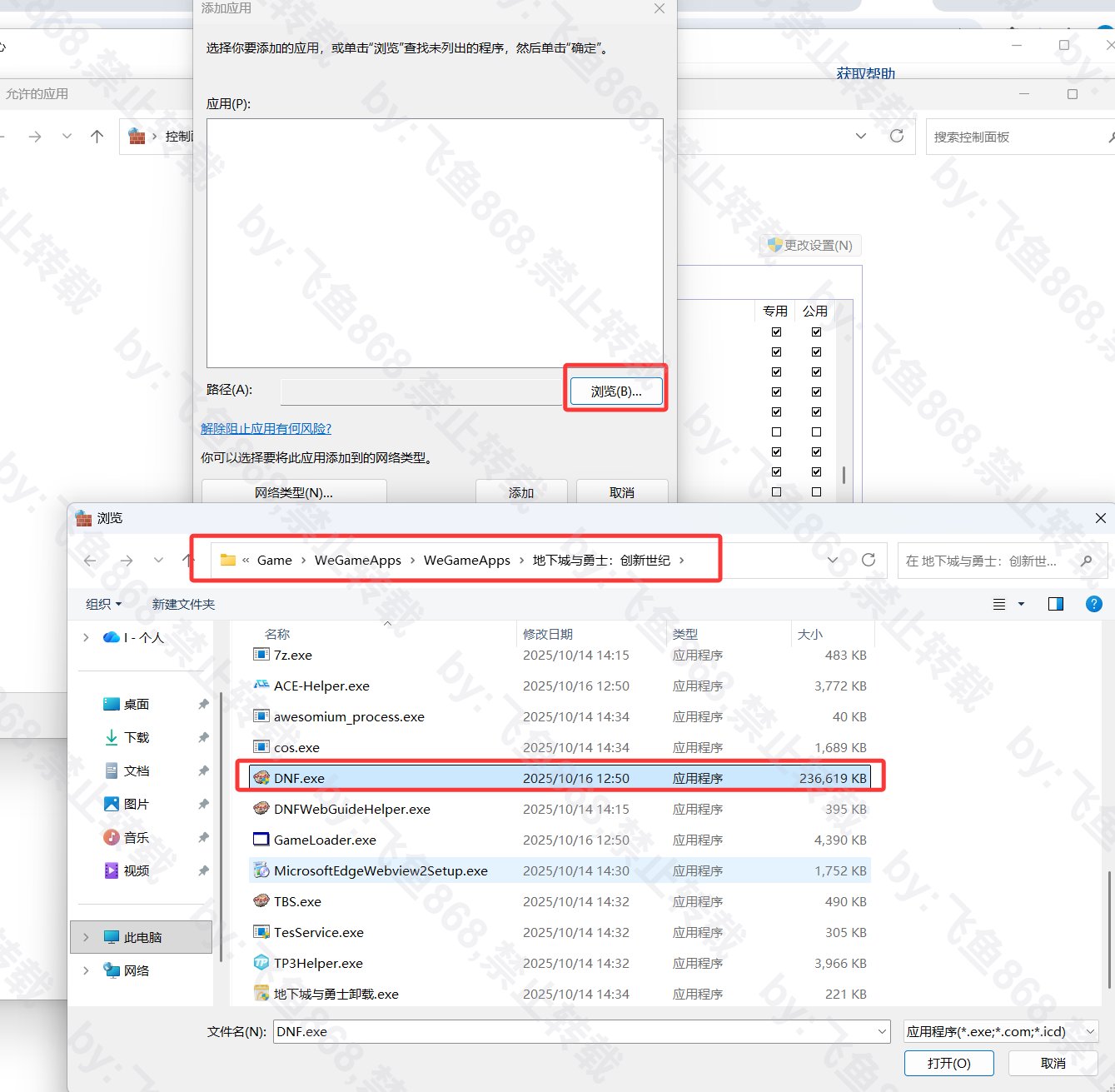Toggle the preview pane icon
The image size is (1115, 1092).
(1055, 604)
